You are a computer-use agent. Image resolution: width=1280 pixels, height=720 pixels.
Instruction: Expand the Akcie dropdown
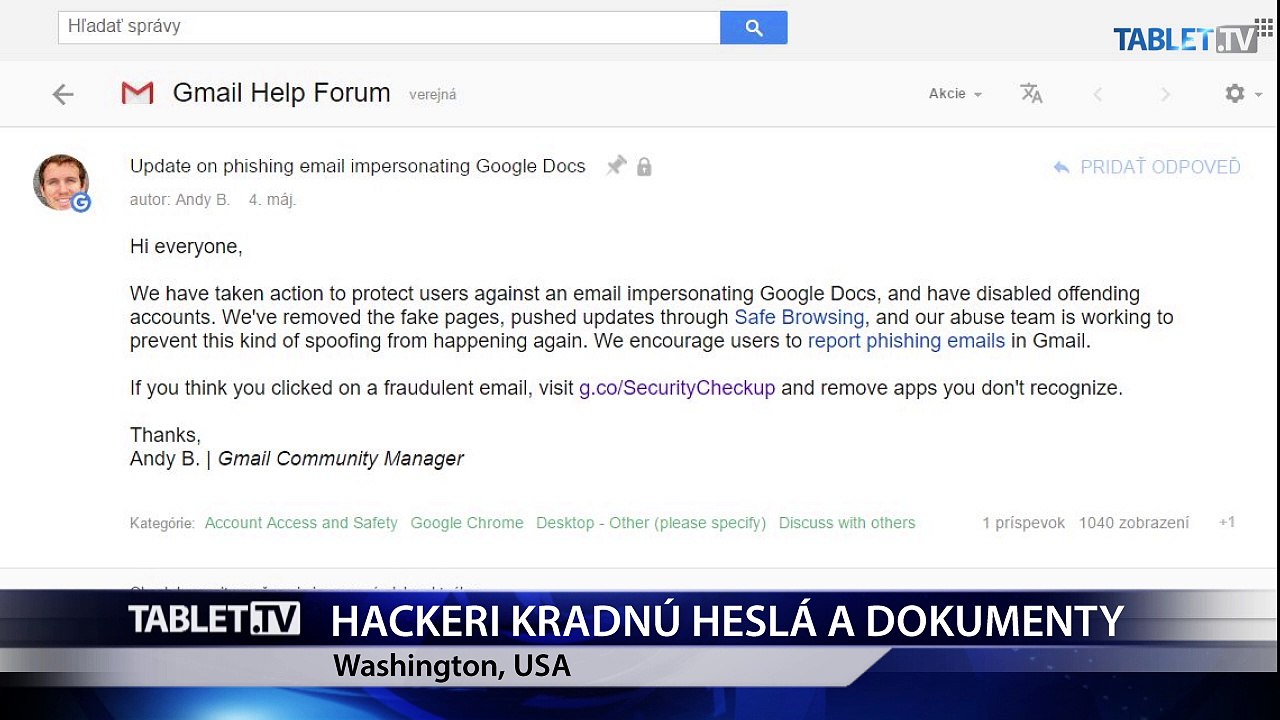pyautogui.click(x=955, y=94)
